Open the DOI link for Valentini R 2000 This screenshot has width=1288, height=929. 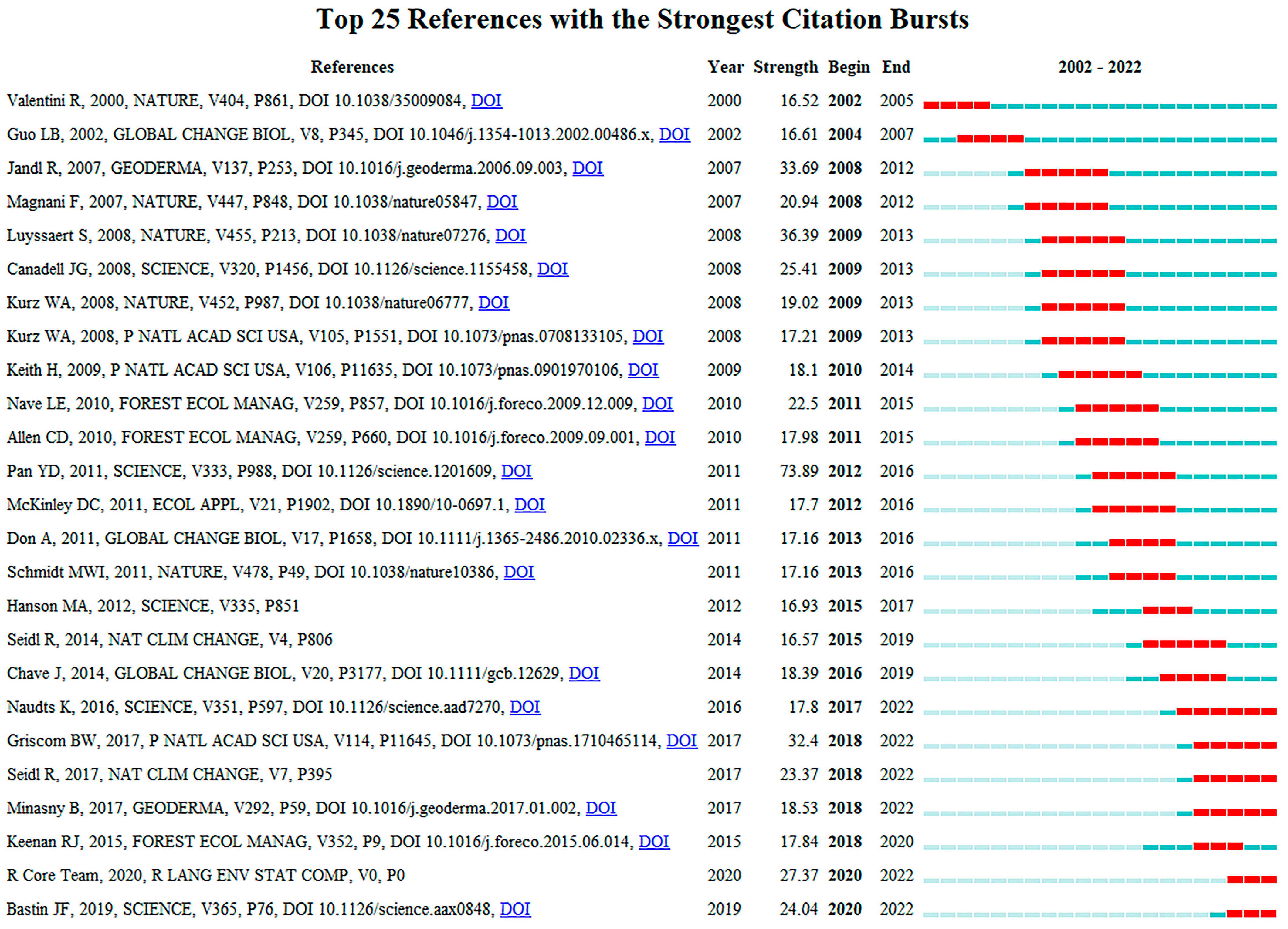(x=486, y=100)
